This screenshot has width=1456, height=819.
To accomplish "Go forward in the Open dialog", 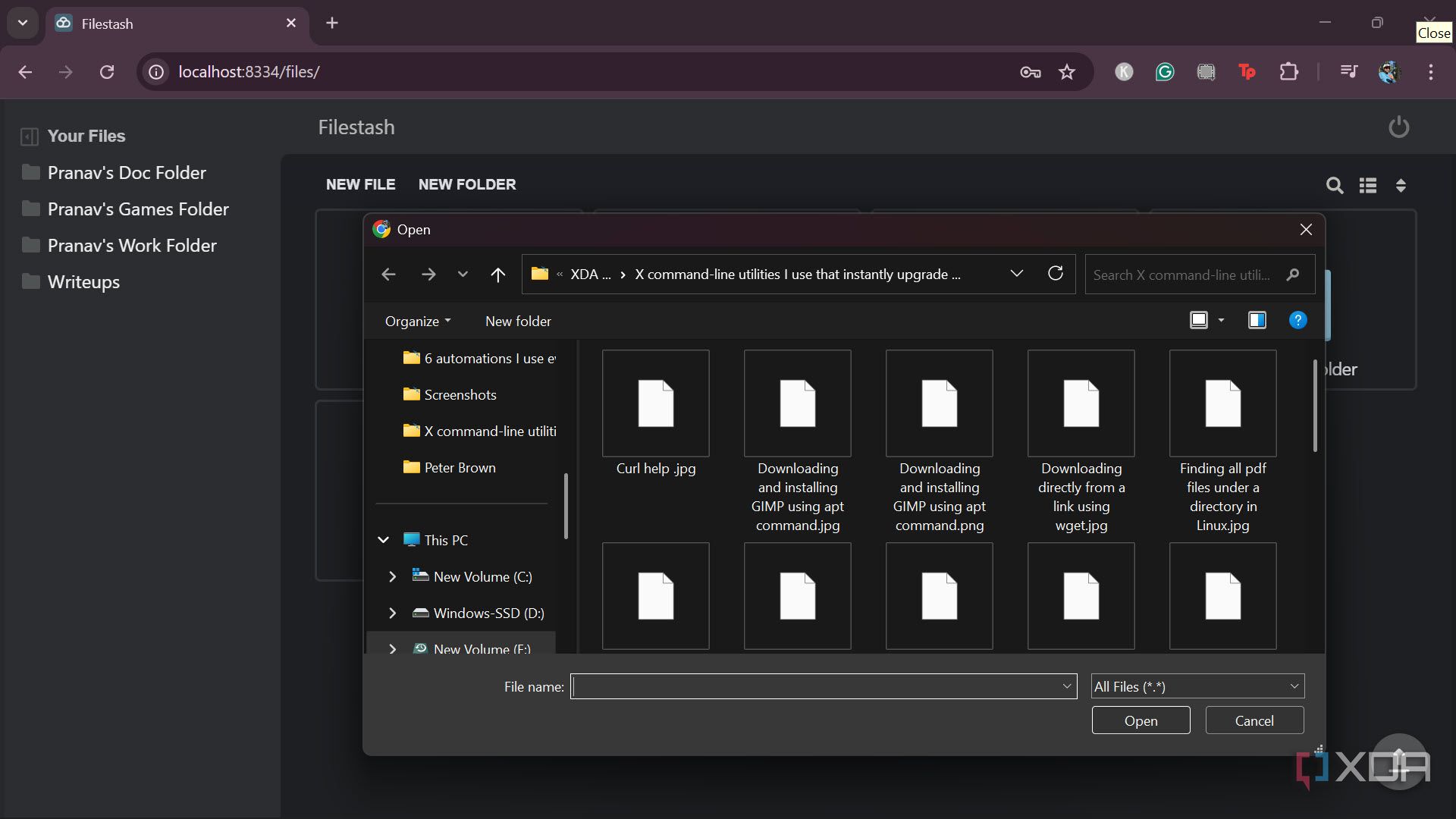I will pyautogui.click(x=428, y=275).
